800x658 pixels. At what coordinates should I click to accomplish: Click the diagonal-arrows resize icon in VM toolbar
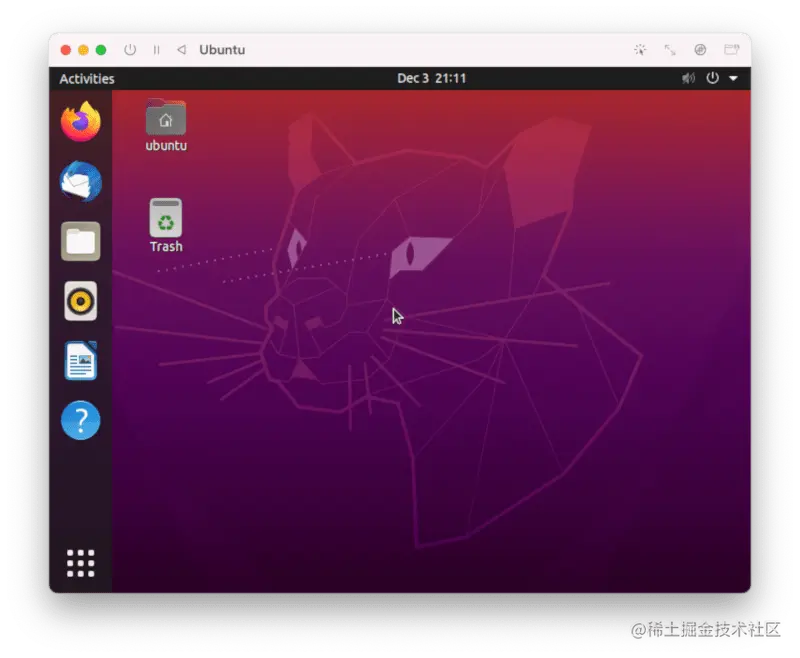click(x=670, y=49)
